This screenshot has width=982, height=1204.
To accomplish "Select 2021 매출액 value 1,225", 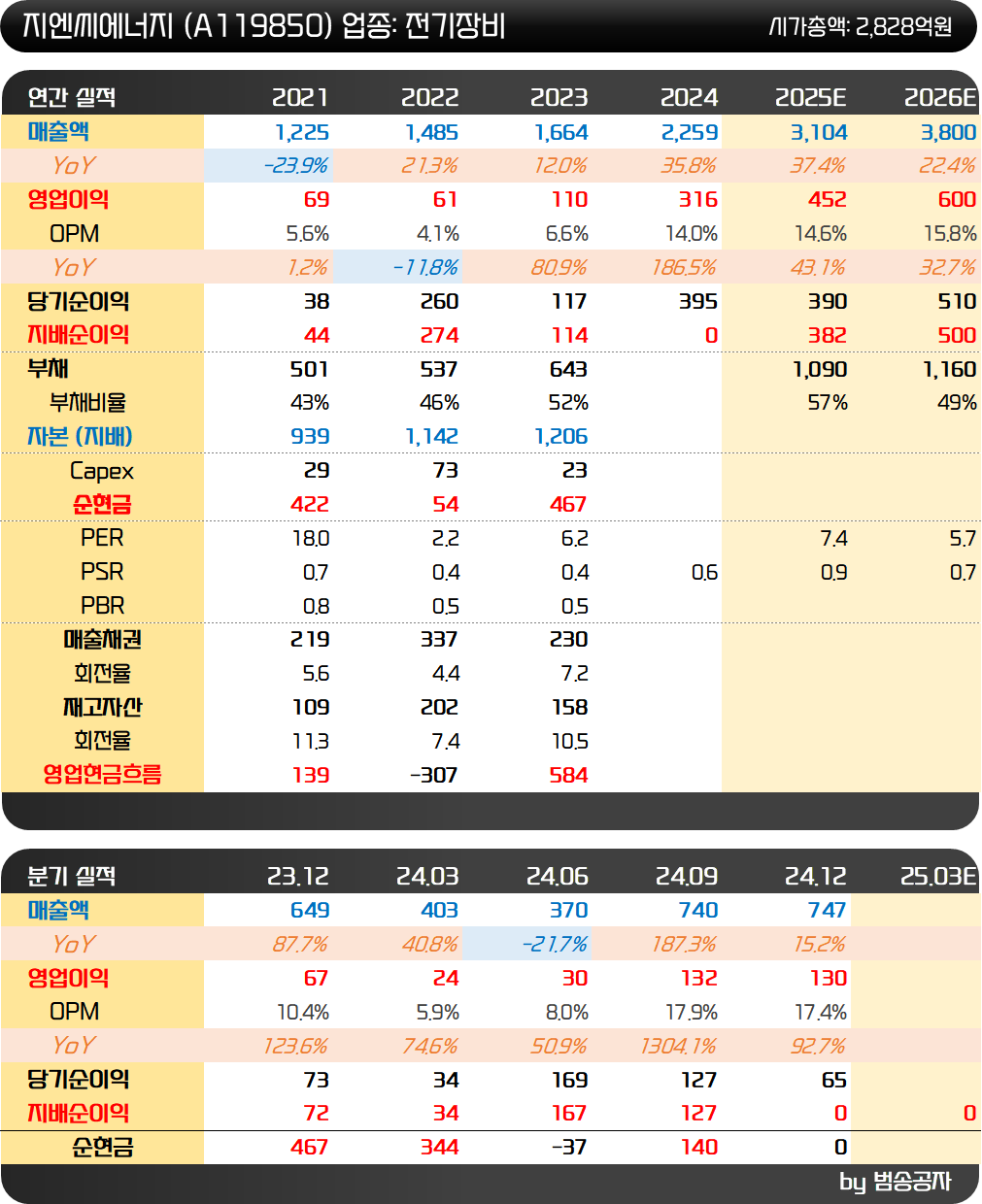I will click(x=302, y=132).
